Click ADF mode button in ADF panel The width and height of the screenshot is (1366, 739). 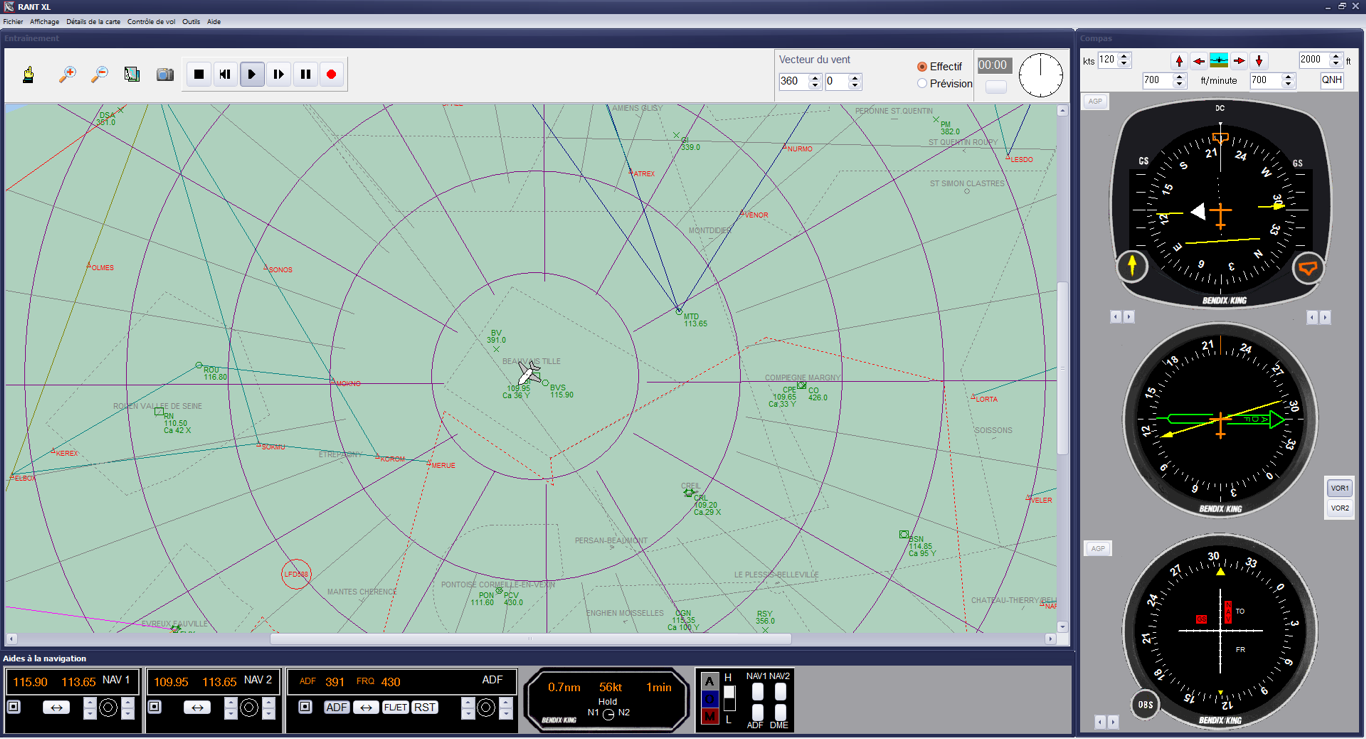point(337,707)
